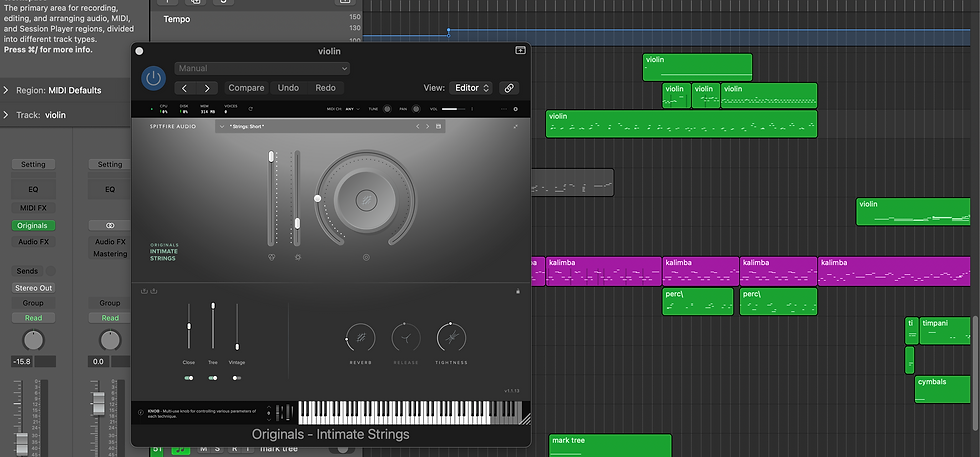980x457 pixels.
Task: Click the plugin window popout icon in title bar
Action: (x=520, y=51)
